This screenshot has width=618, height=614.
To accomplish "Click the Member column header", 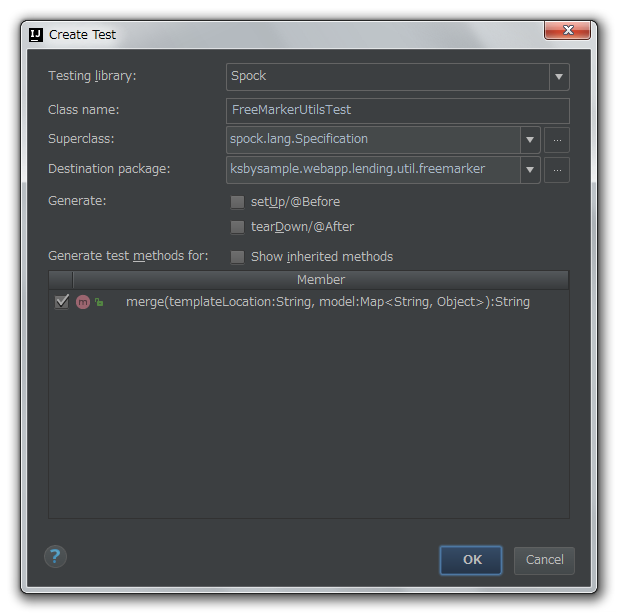I will 321,280.
